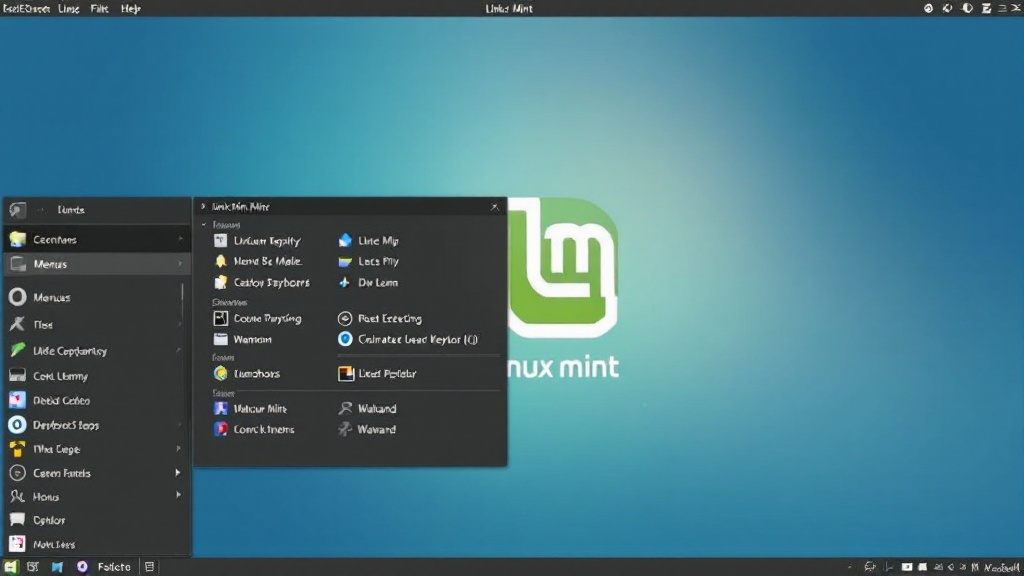The width and height of the screenshot is (1024, 576).
Task: Launch Lacs Fily from the submenu
Action: click(x=368, y=261)
